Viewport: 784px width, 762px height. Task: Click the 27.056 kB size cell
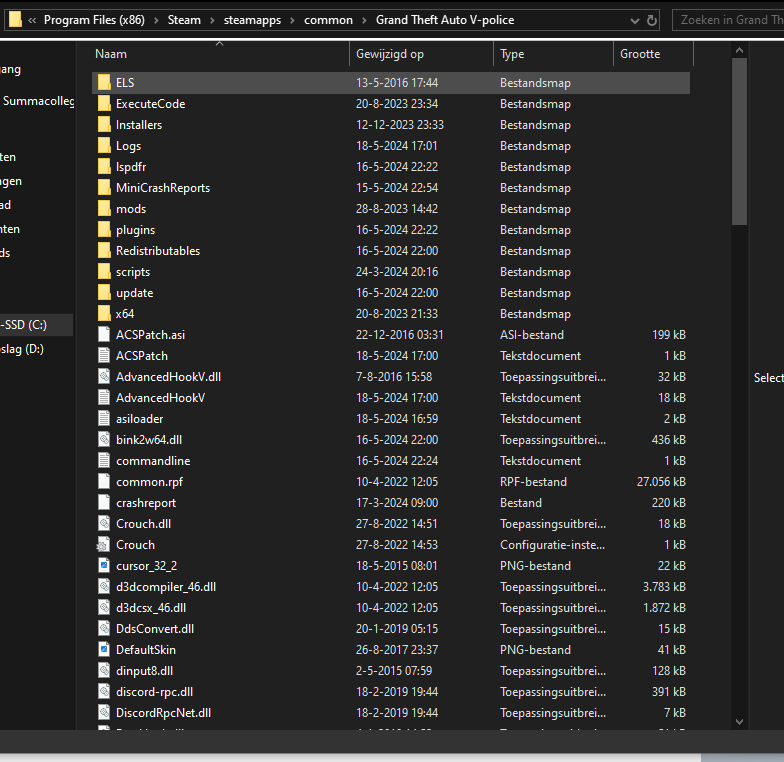[x=661, y=482]
